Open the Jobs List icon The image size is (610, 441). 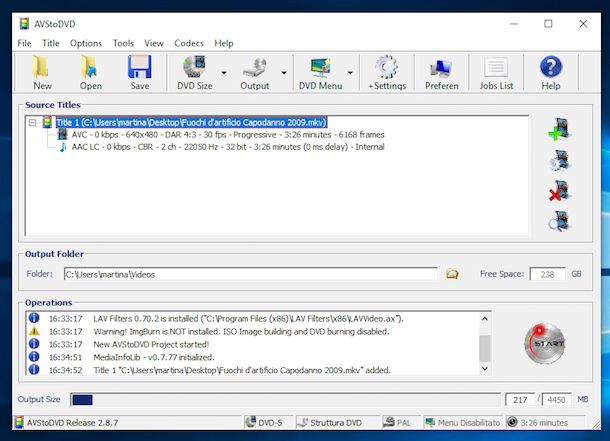pos(496,67)
